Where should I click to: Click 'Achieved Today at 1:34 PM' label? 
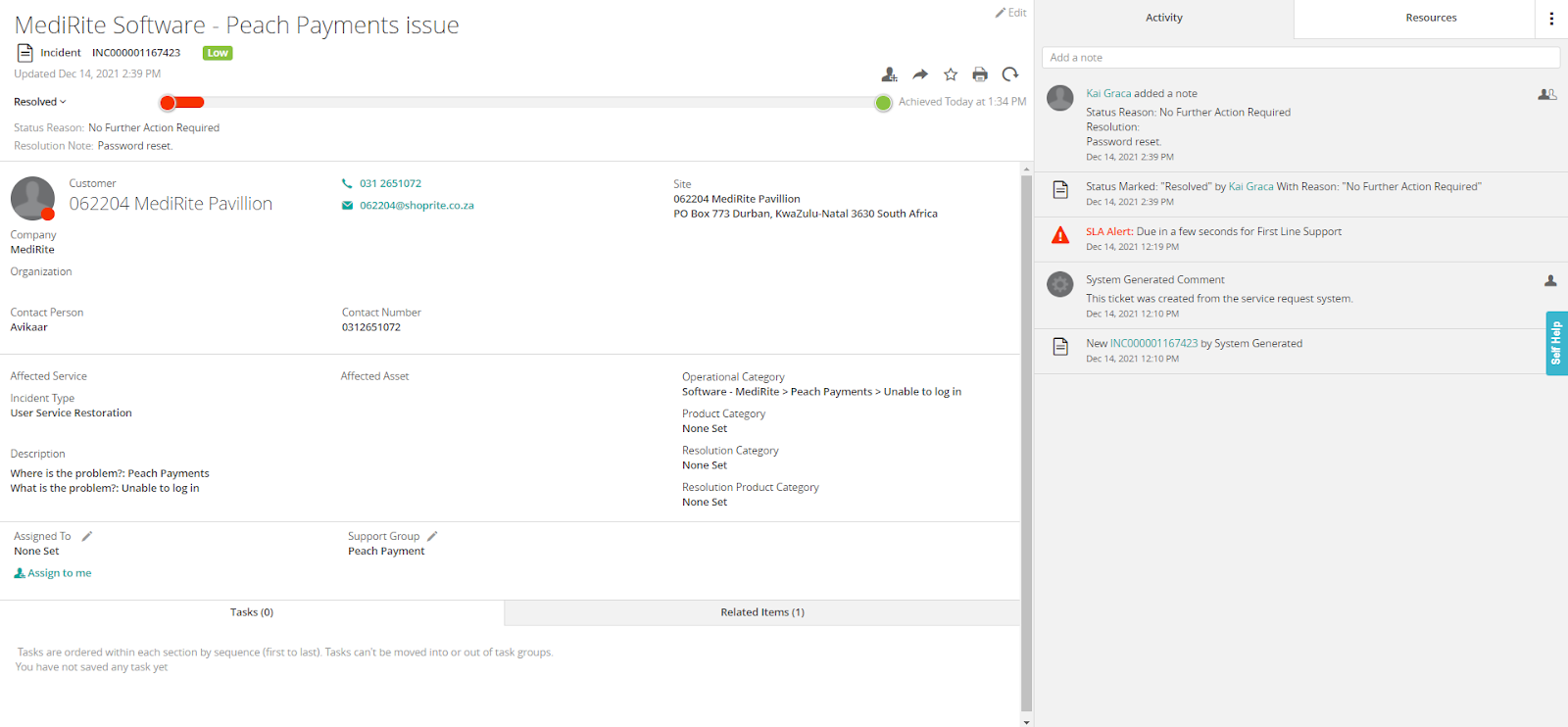962,102
